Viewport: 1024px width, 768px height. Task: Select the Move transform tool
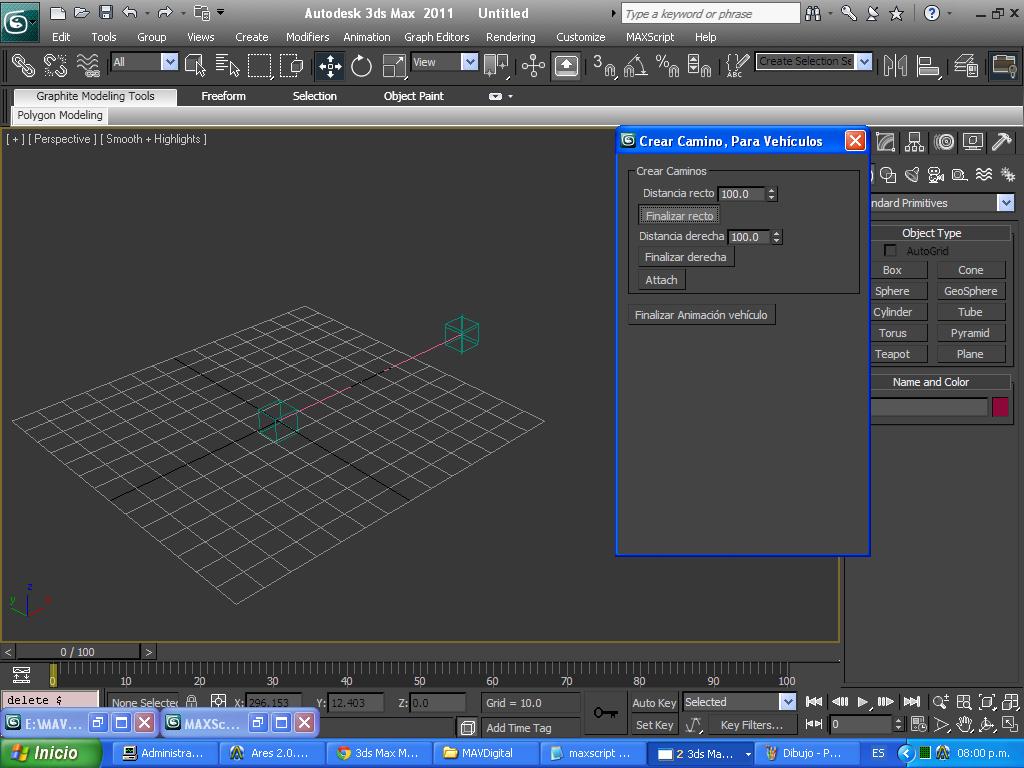pyautogui.click(x=330, y=66)
